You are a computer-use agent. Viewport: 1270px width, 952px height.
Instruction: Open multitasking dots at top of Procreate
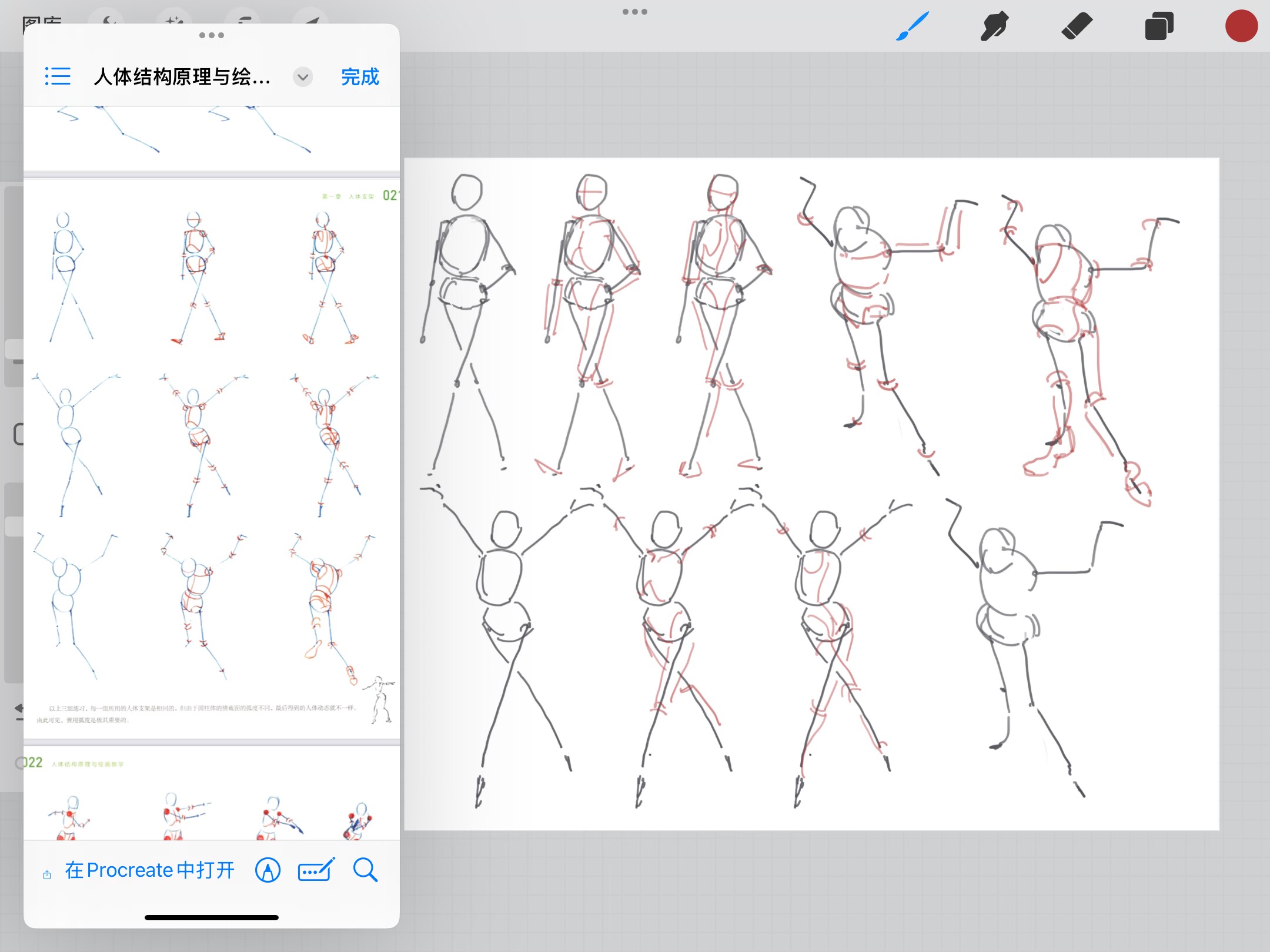point(635,12)
